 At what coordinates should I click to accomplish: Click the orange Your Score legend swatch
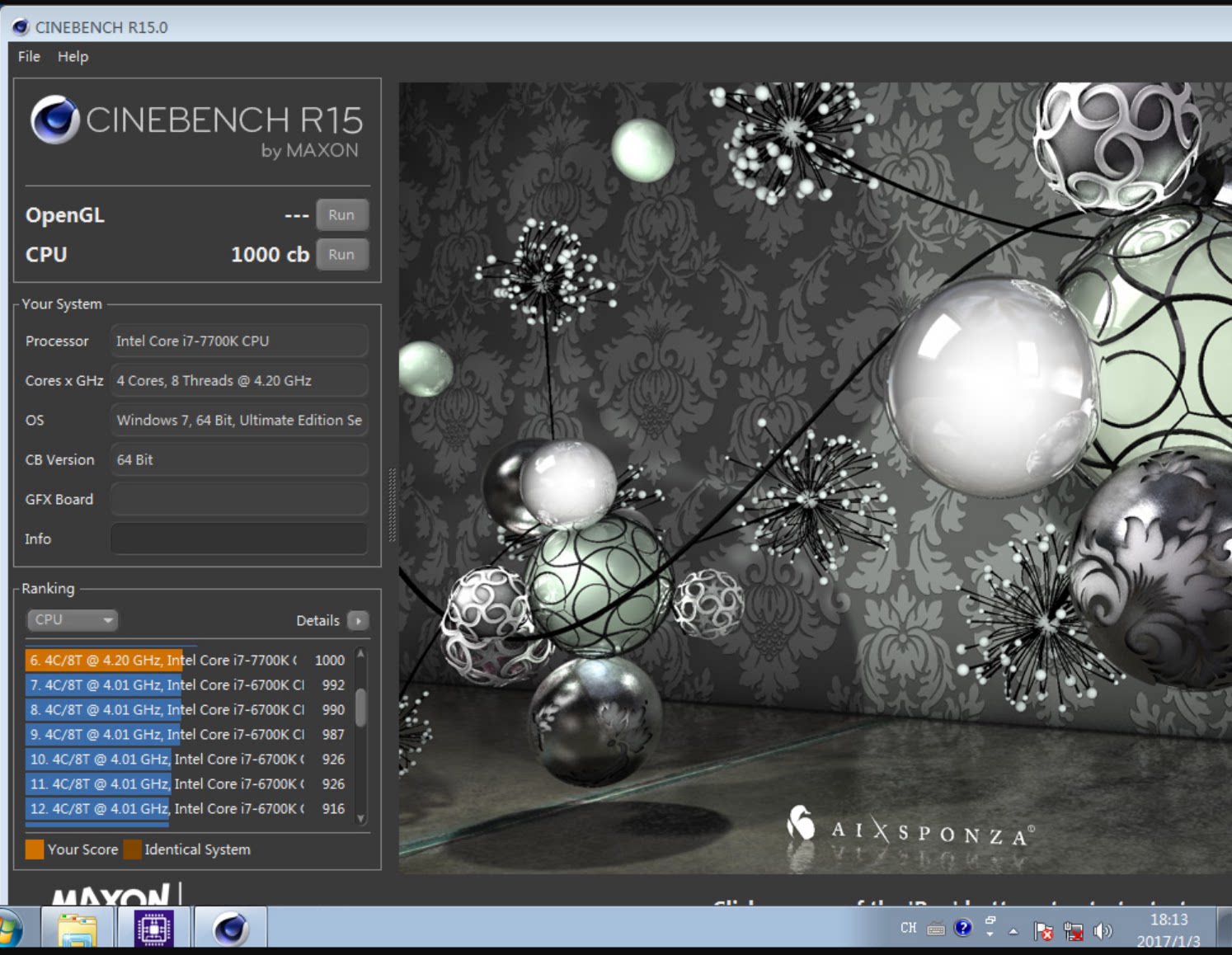click(35, 849)
